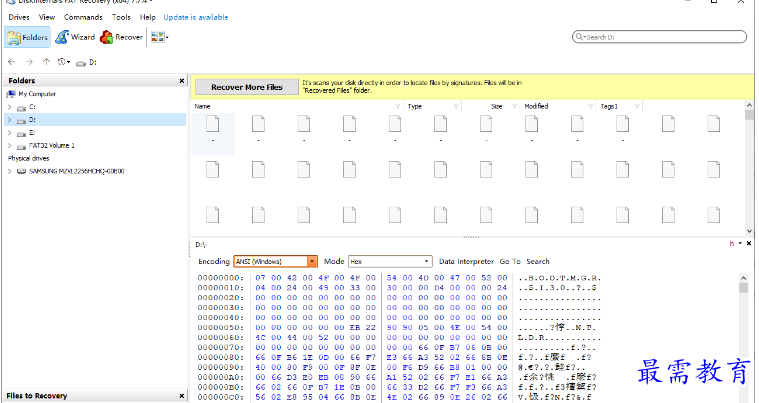Open the Type column filter

[x=456, y=106]
